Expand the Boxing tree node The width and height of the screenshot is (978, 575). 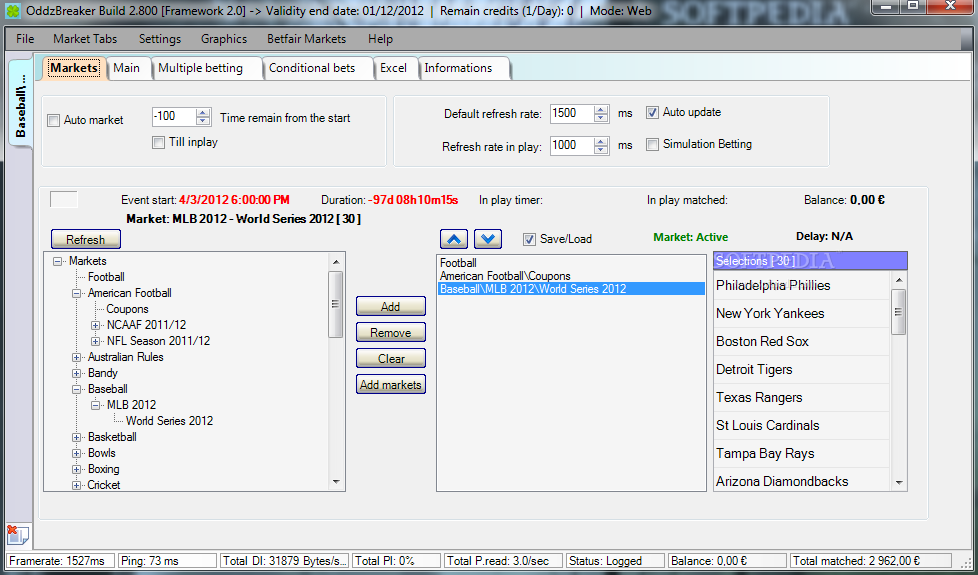pyautogui.click(x=76, y=470)
